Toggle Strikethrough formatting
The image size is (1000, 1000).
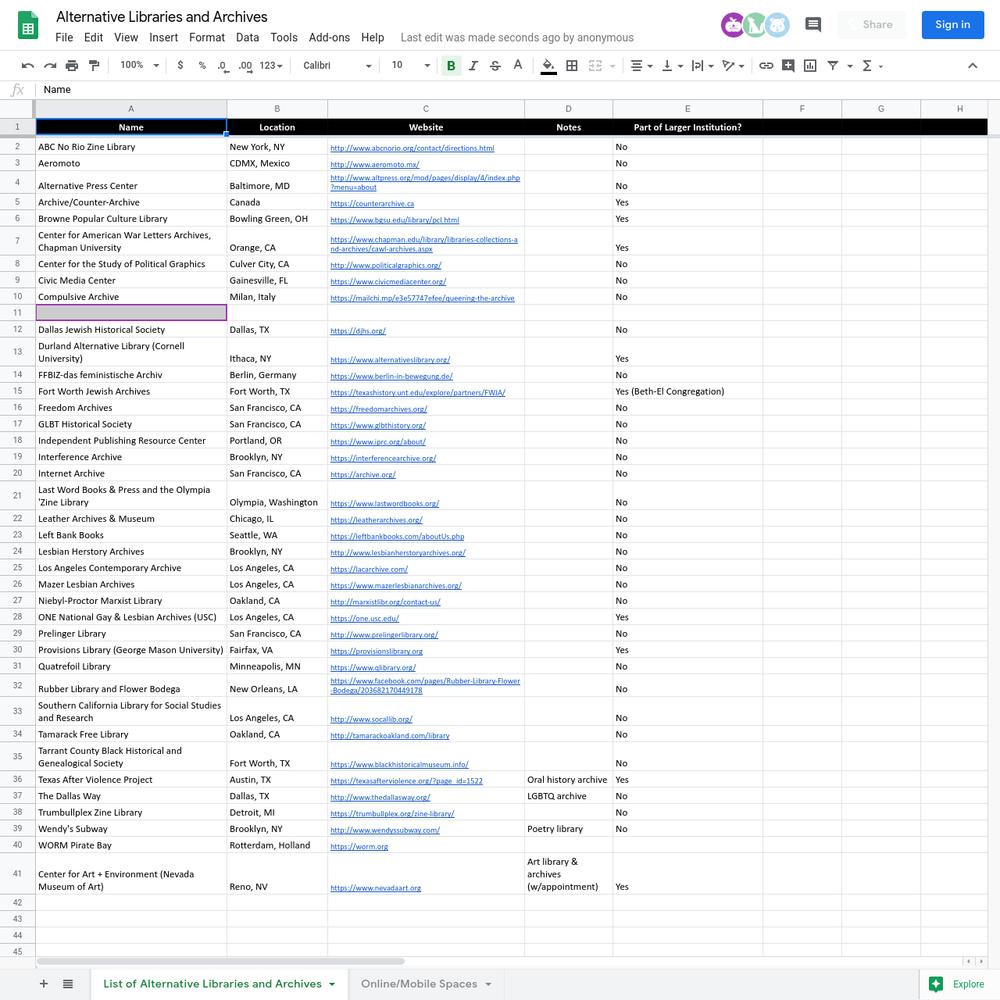coord(495,66)
